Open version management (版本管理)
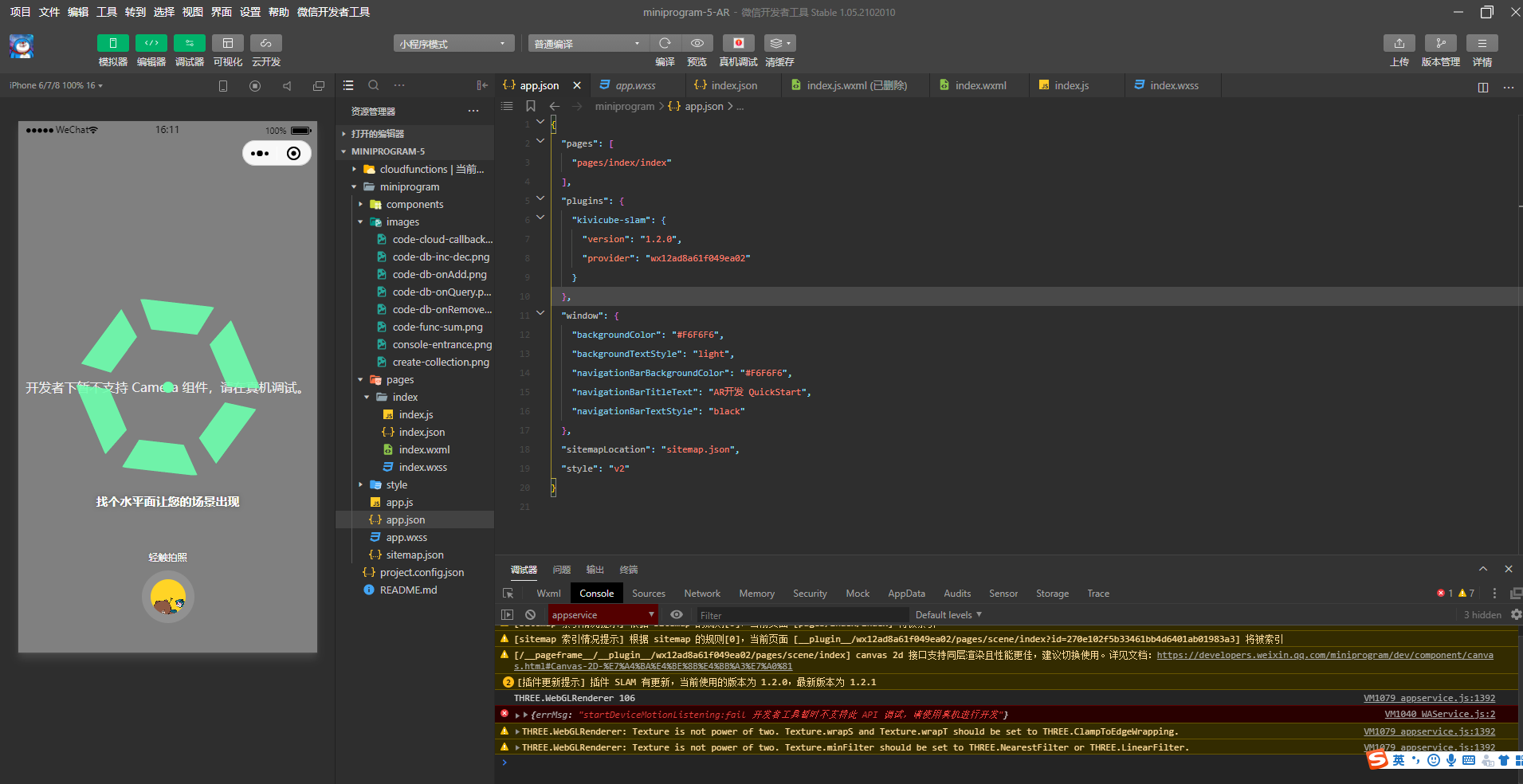 (x=1440, y=43)
